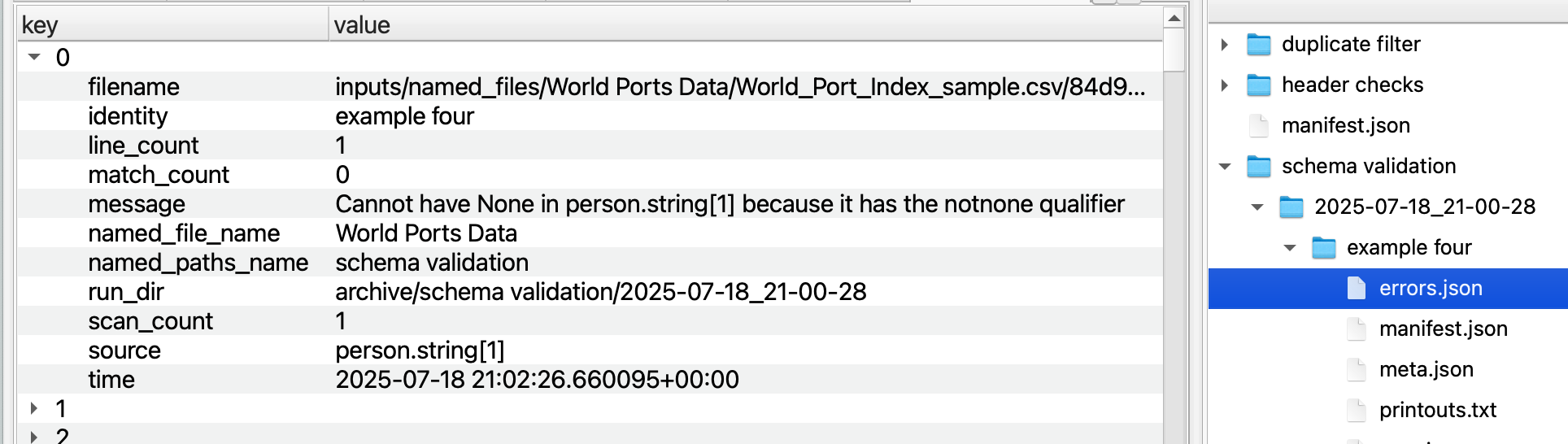Expand the duplicate filter folder arrow
This screenshot has width=1568, height=444.
[1224, 44]
